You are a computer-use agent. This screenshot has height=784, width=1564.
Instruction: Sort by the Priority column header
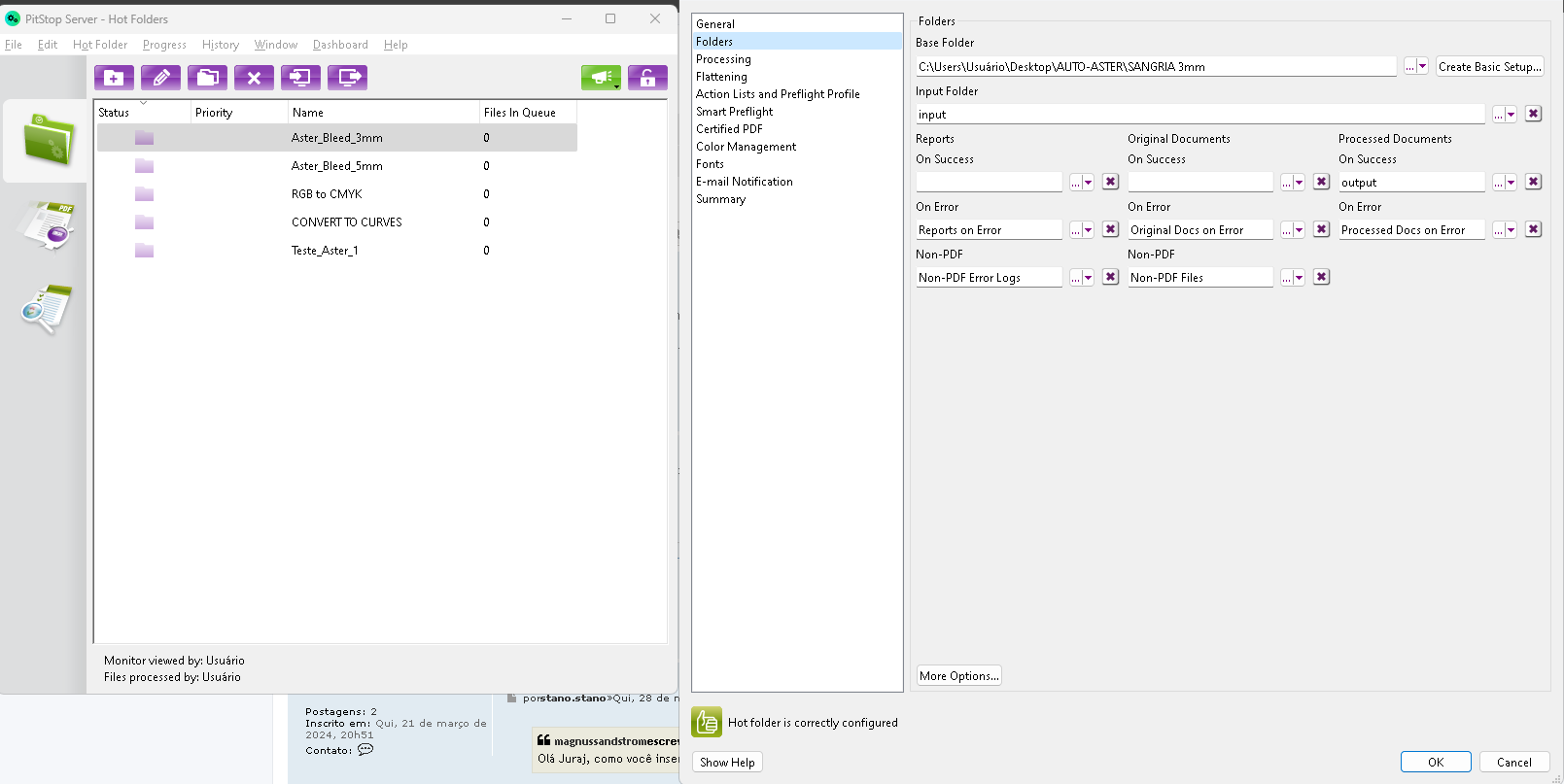239,113
